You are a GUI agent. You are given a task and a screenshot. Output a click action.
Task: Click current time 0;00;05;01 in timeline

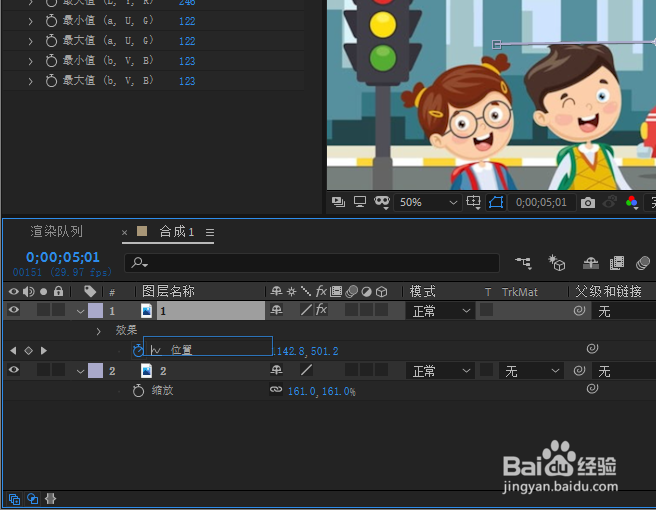tap(63, 257)
